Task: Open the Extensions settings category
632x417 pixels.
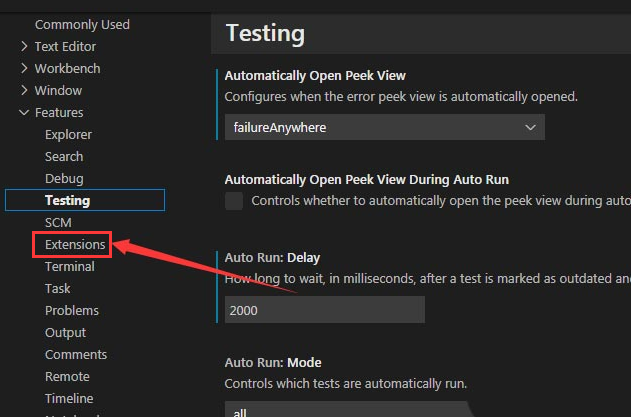Action: pos(75,245)
